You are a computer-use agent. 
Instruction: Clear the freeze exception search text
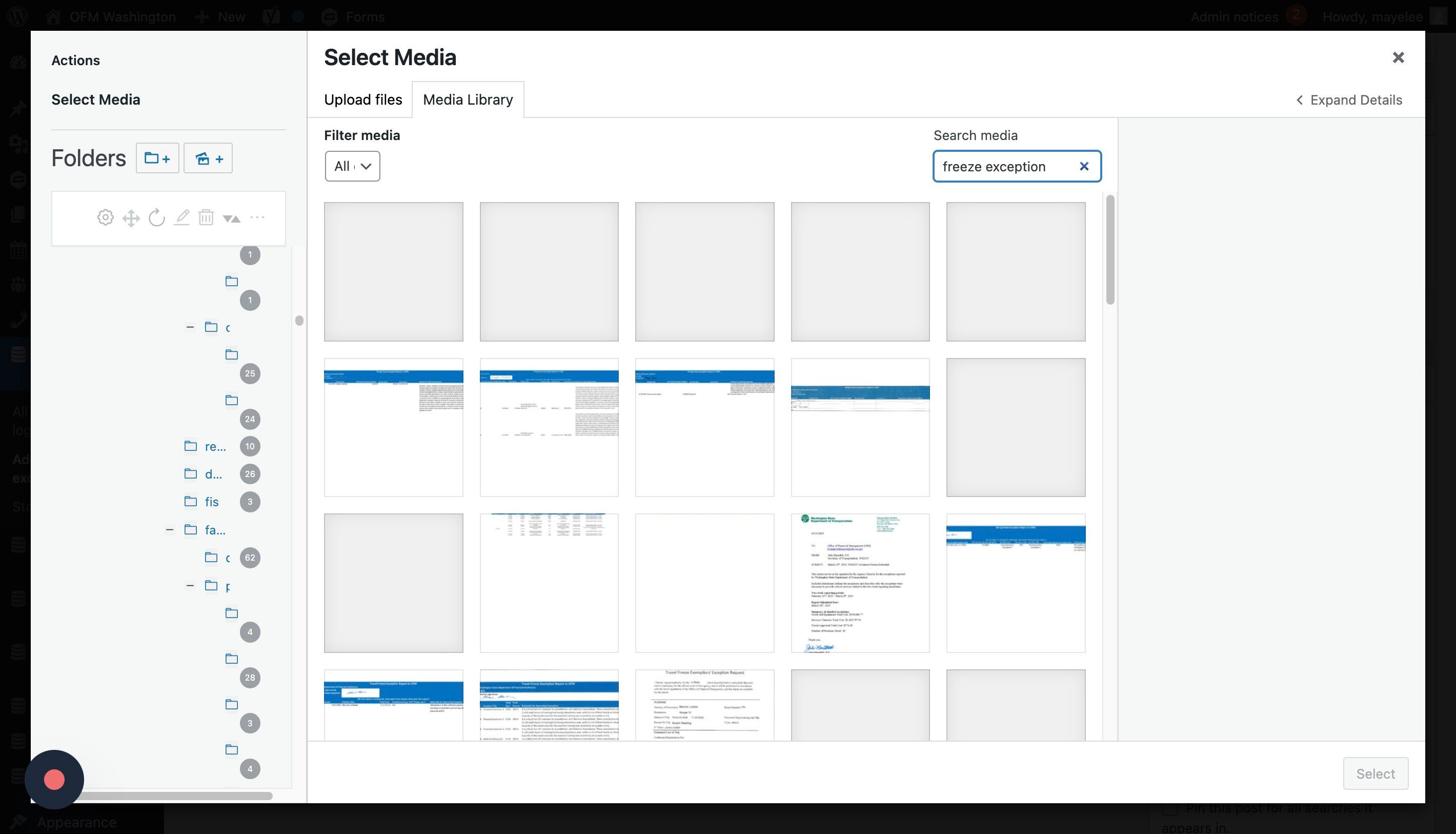pos(1083,166)
